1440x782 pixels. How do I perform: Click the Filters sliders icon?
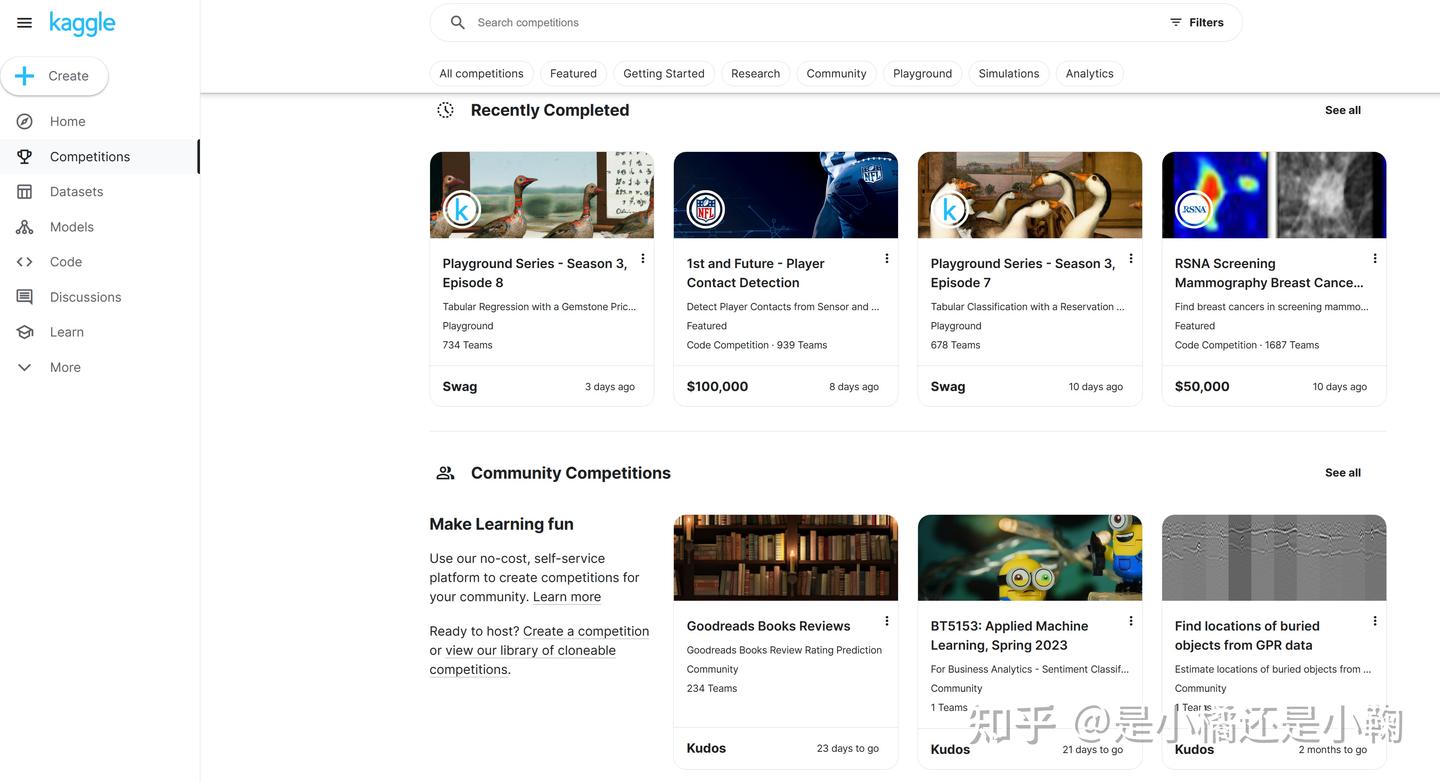click(1176, 22)
